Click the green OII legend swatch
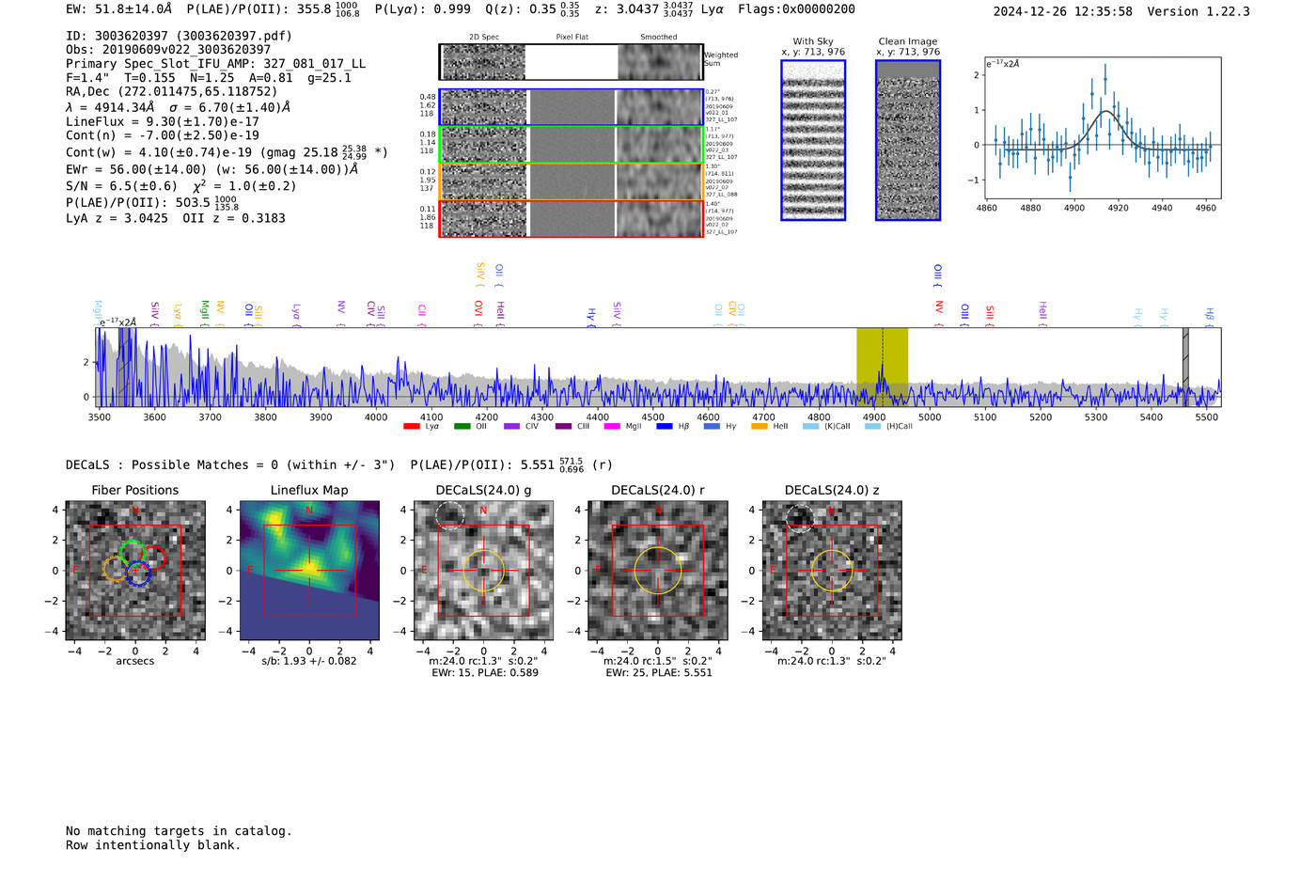This screenshot has height=896, width=1316. [462, 427]
